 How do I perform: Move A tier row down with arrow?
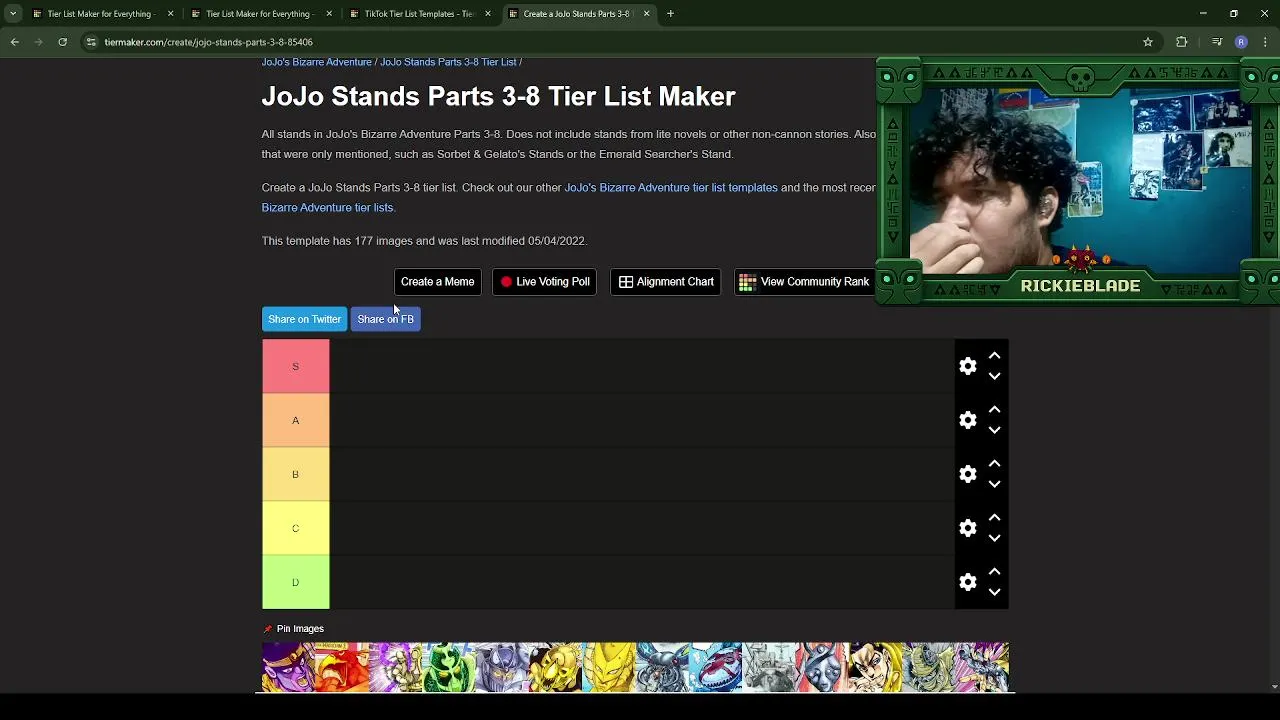point(994,430)
